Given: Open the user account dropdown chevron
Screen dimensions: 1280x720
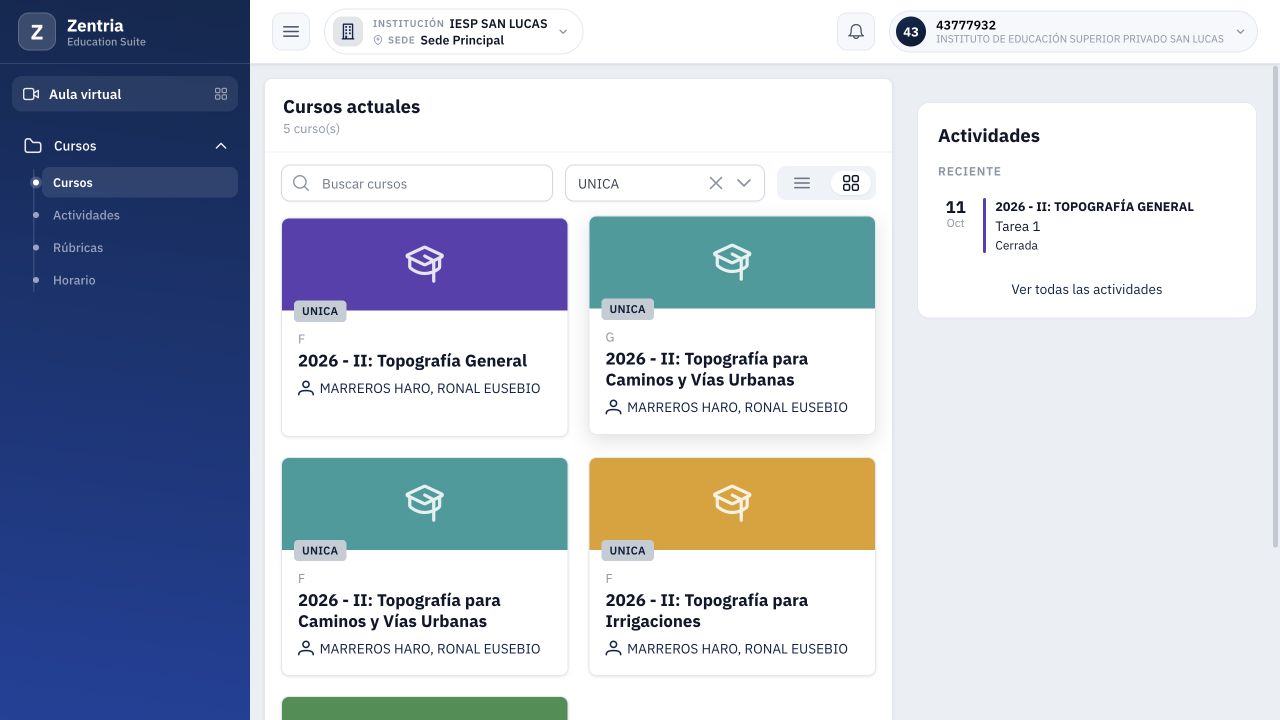Looking at the screenshot, I should coord(1241,32).
